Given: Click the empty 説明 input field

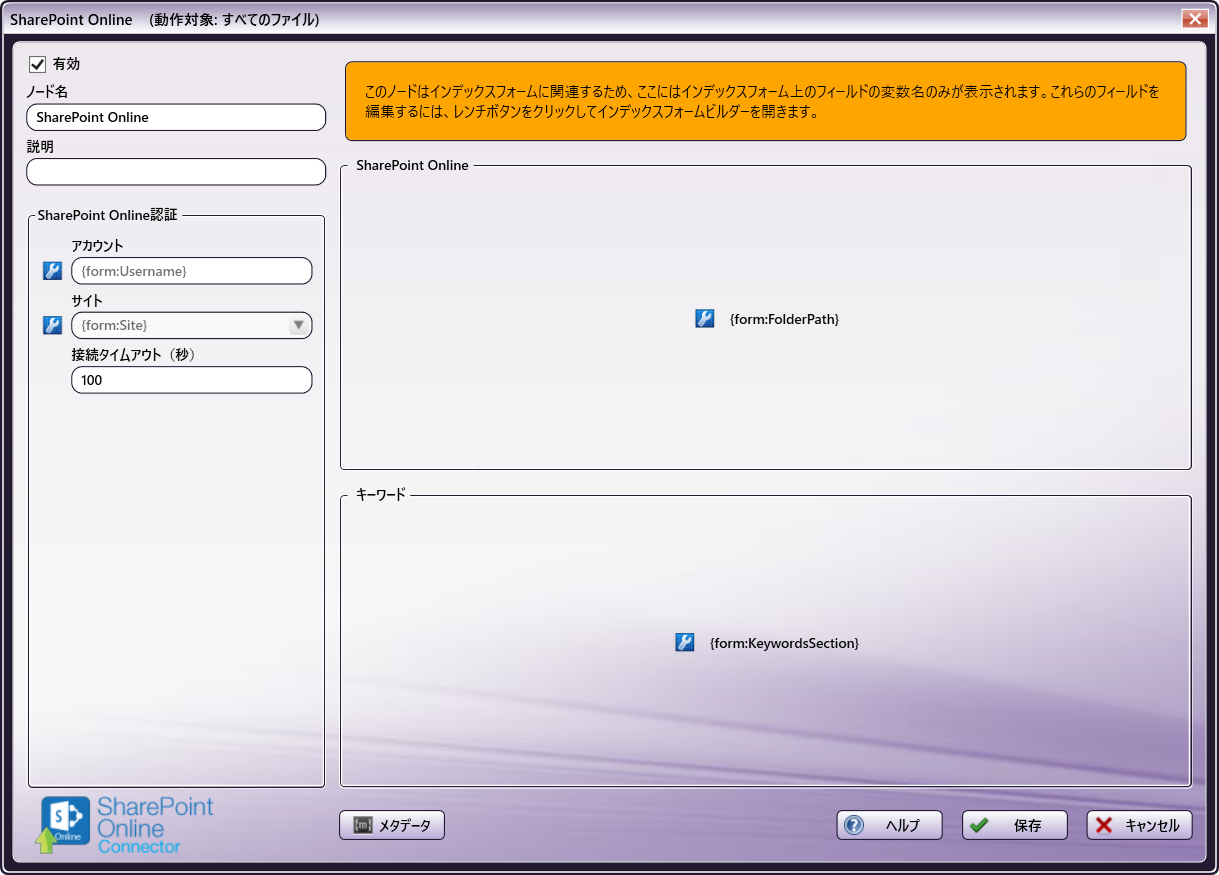Looking at the screenshot, I should 176,172.
